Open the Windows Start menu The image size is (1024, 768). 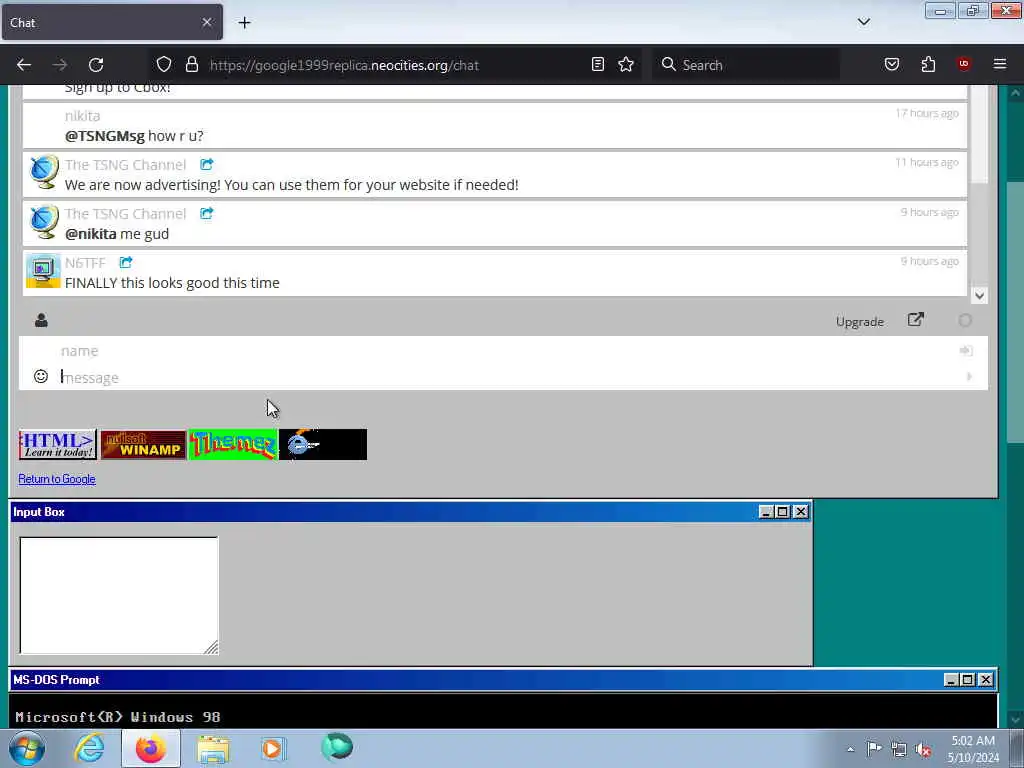point(27,748)
